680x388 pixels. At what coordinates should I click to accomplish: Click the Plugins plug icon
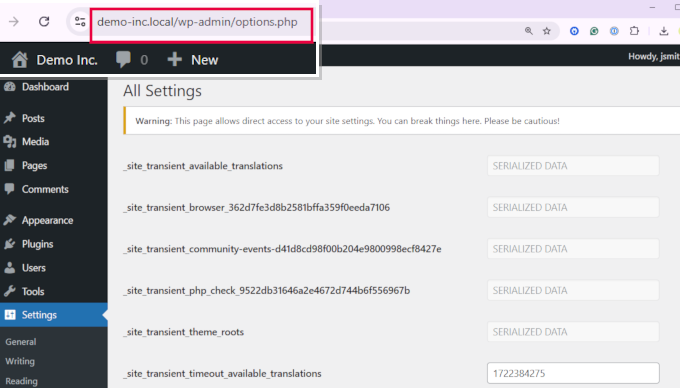pyautogui.click(x=10, y=244)
